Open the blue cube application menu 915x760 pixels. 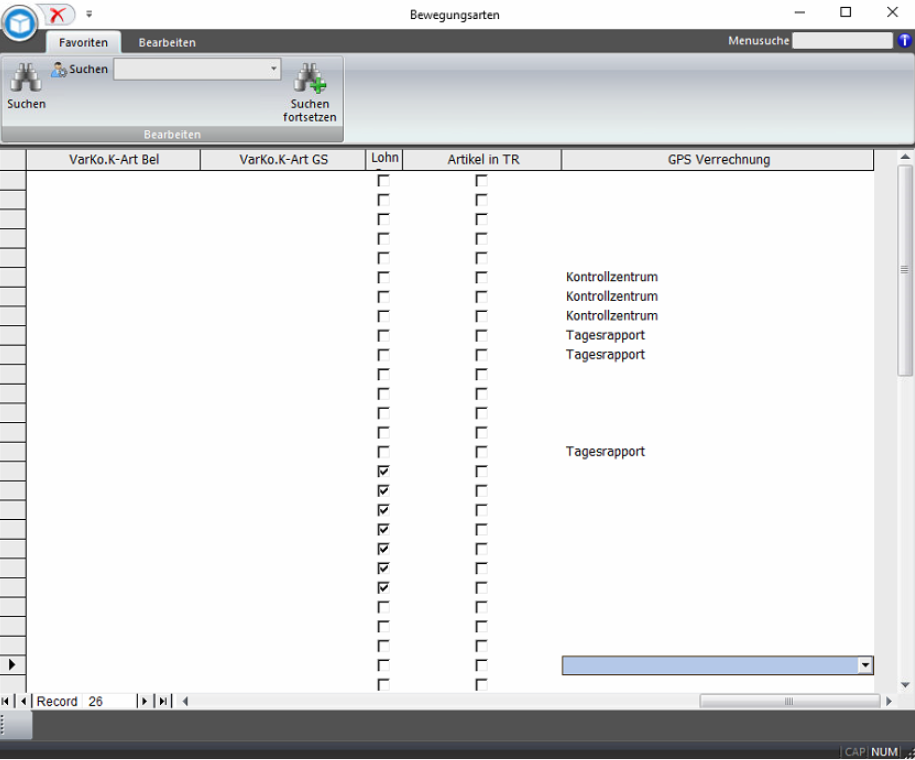[19, 22]
